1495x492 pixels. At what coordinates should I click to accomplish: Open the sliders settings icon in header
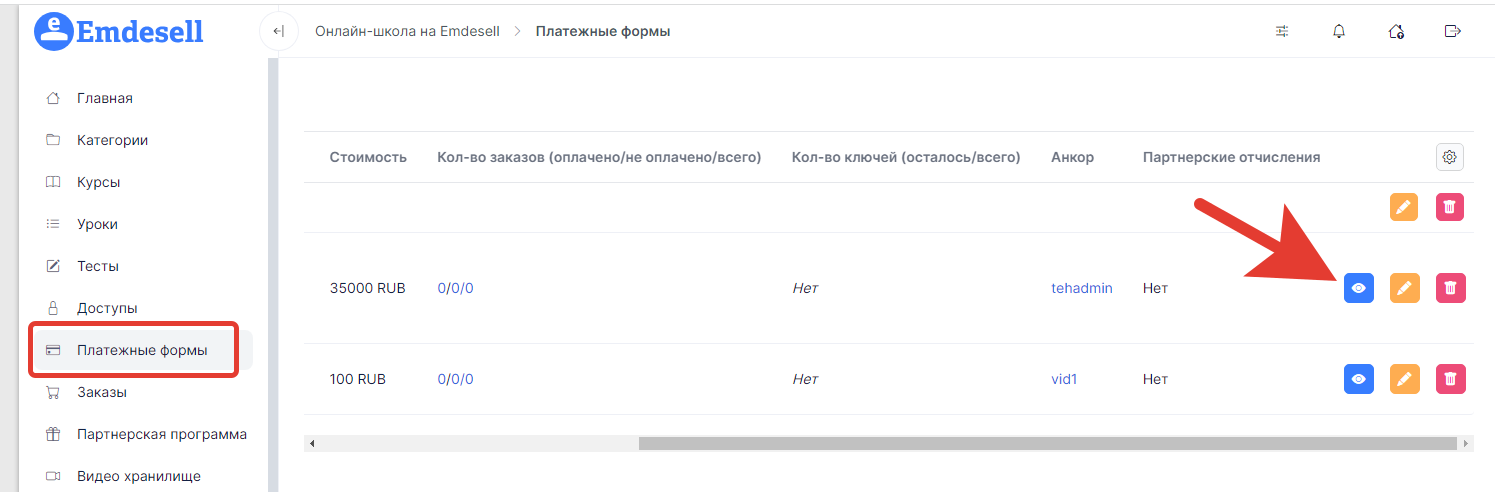1282,31
